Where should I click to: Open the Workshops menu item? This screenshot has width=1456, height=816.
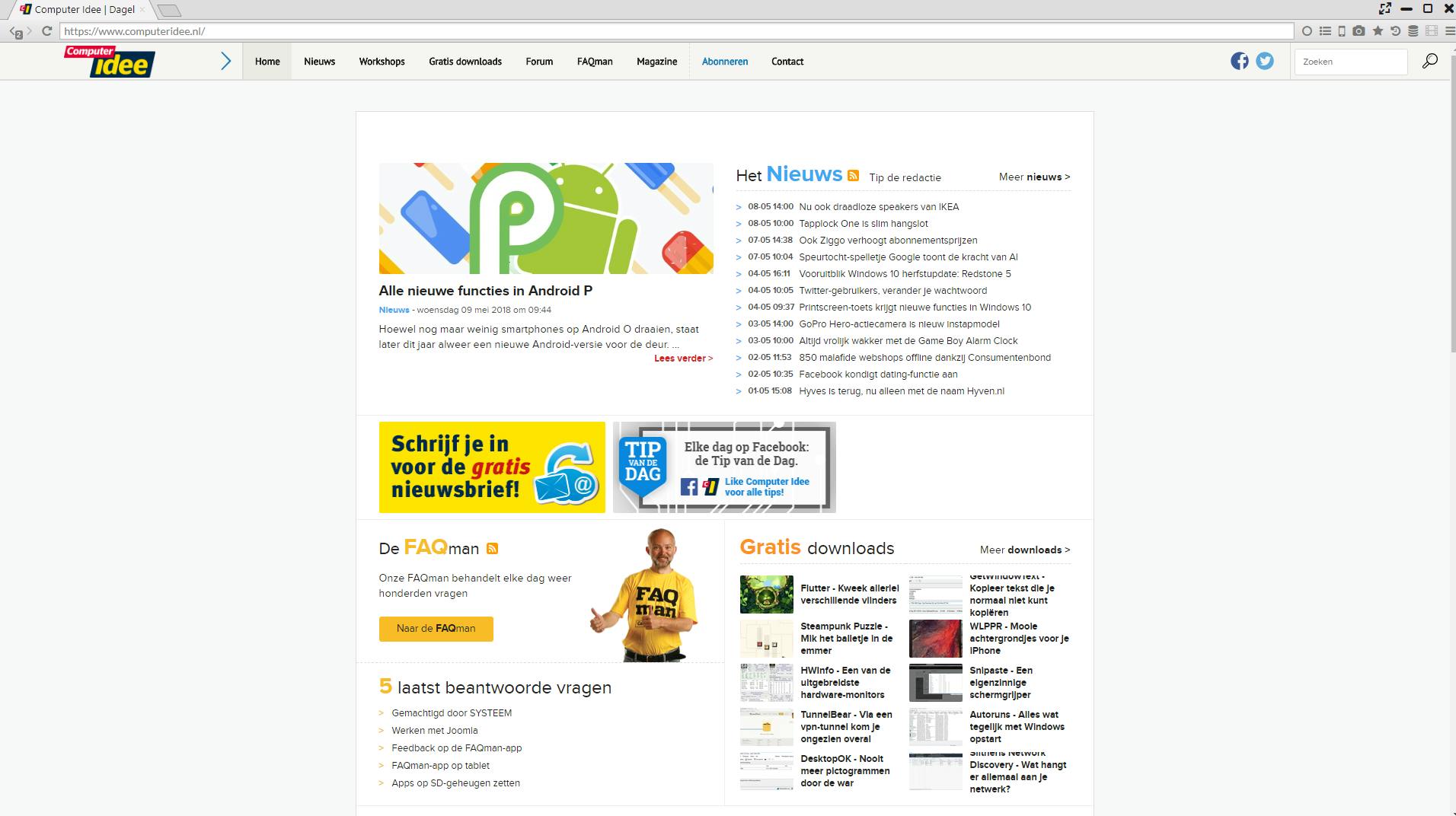(x=381, y=61)
